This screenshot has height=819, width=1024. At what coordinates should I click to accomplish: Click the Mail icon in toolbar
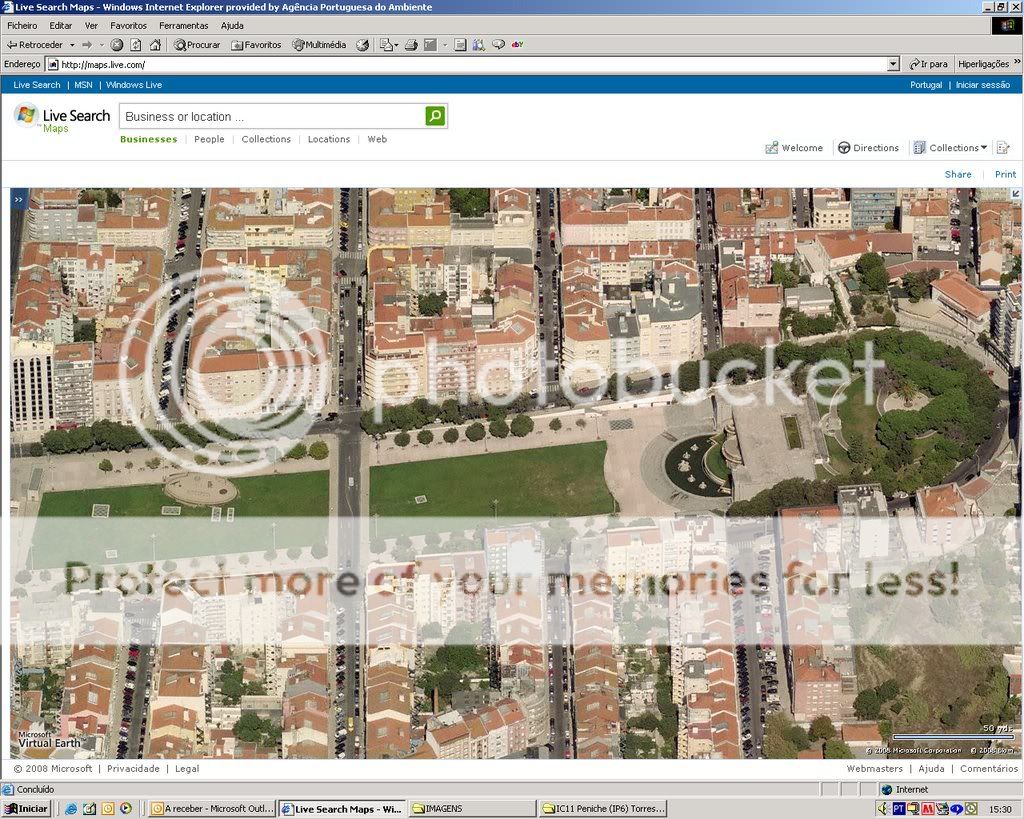coord(387,45)
